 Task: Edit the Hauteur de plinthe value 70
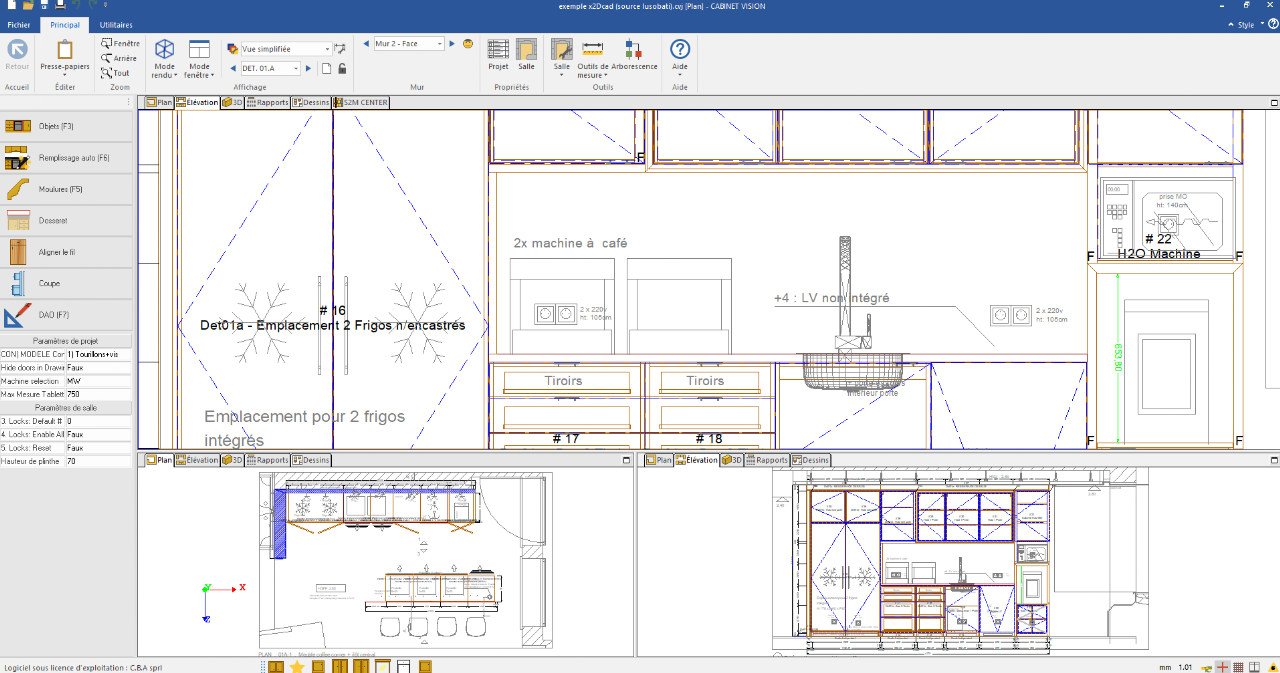click(x=99, y=461)
